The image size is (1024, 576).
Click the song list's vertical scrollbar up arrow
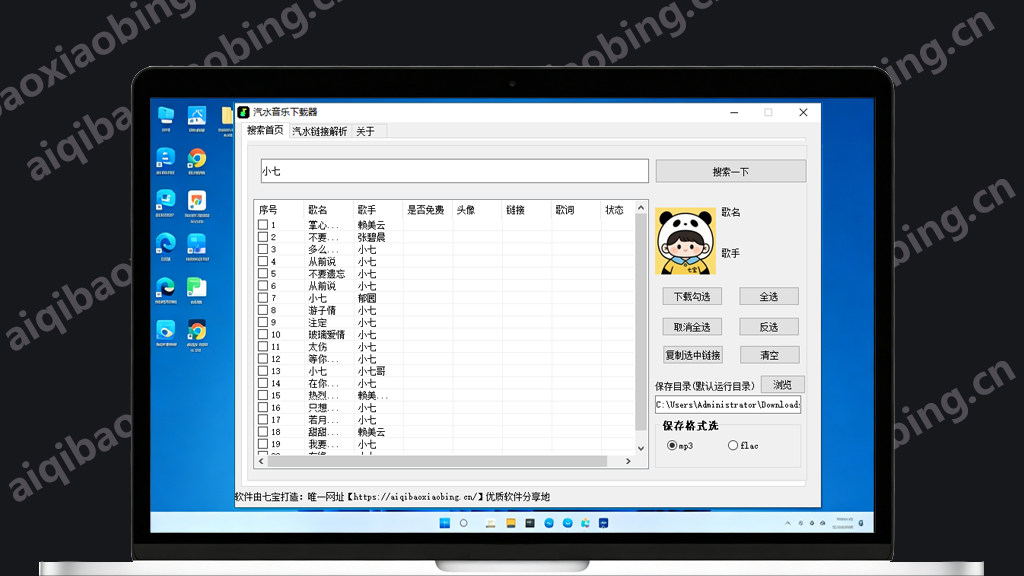(641, 208)
